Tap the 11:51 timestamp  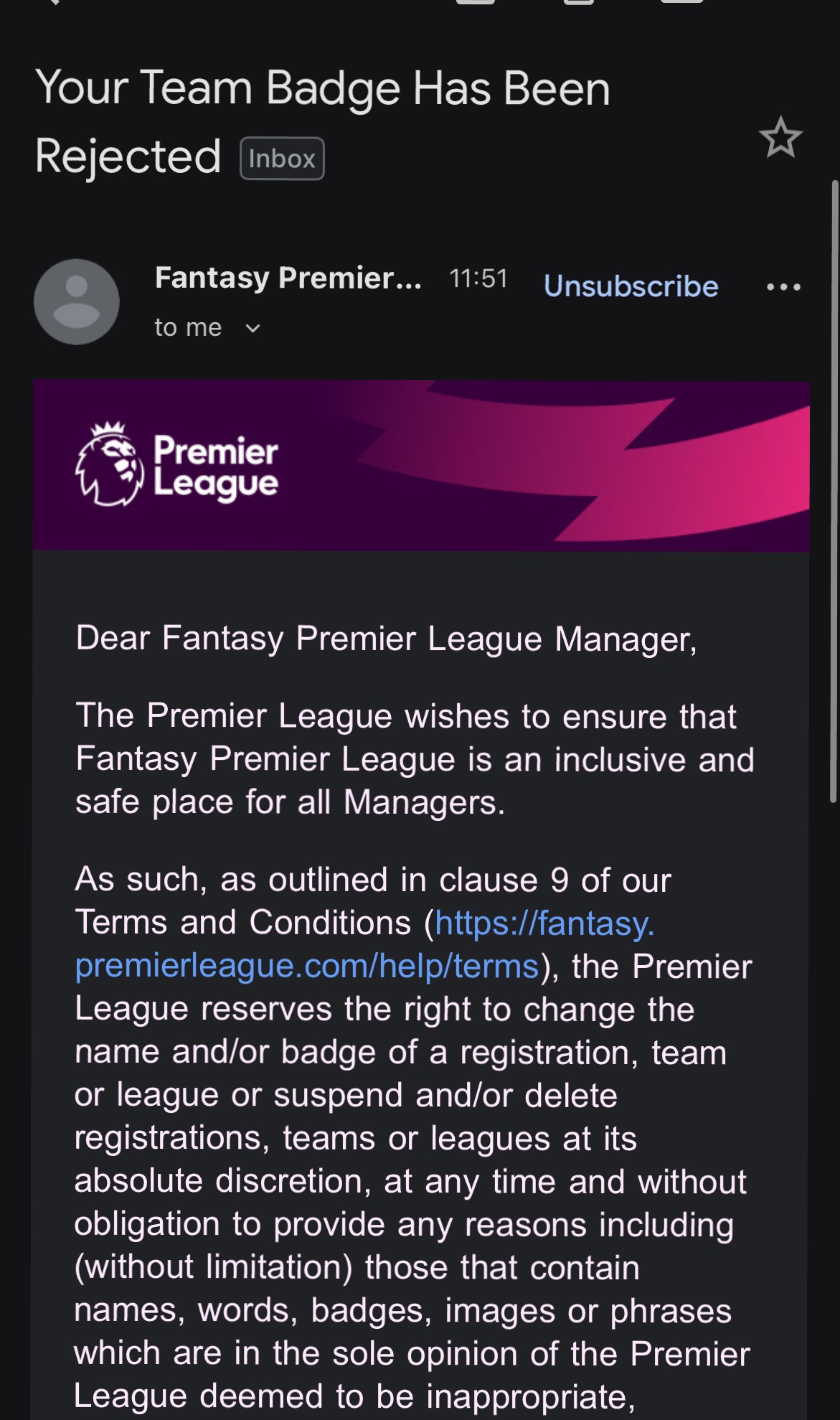(478, 278)
